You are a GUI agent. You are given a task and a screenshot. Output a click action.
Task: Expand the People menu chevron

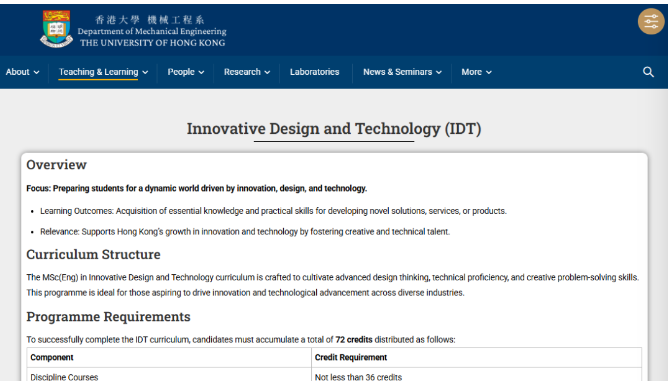[202, 72]
